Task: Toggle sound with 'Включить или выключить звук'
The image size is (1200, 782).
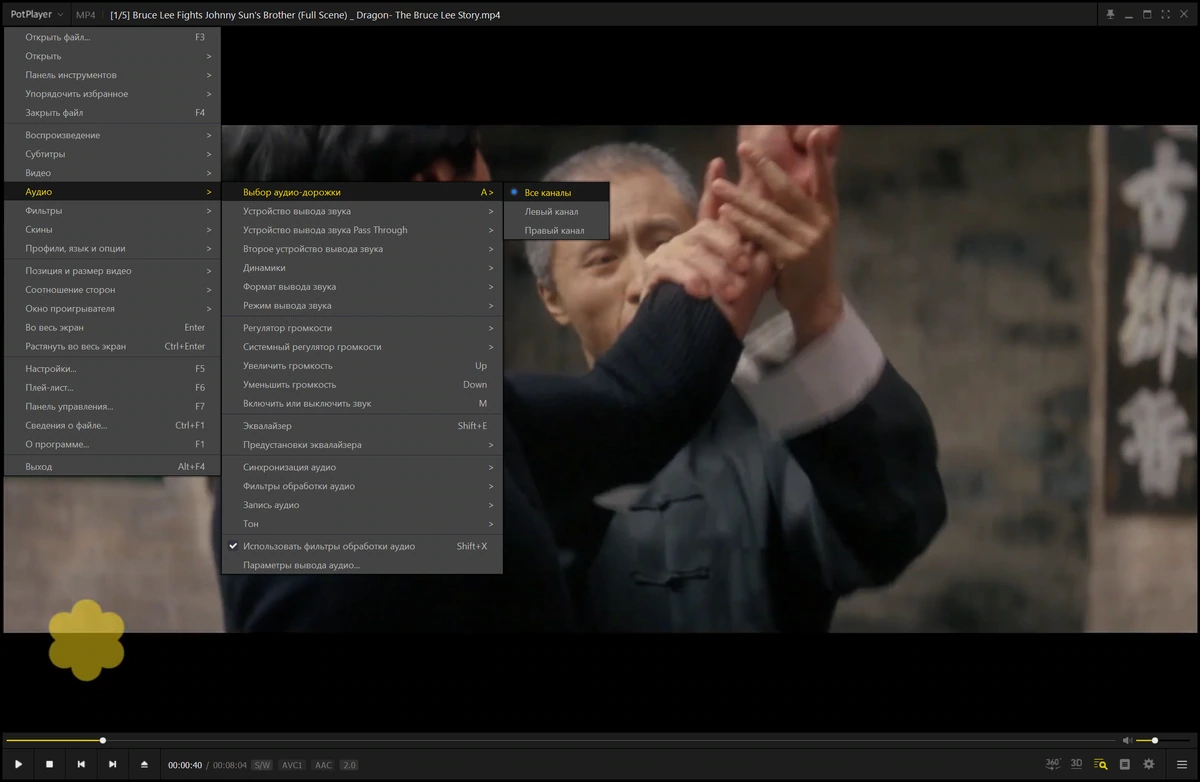Action: click(x=362, y=403)
